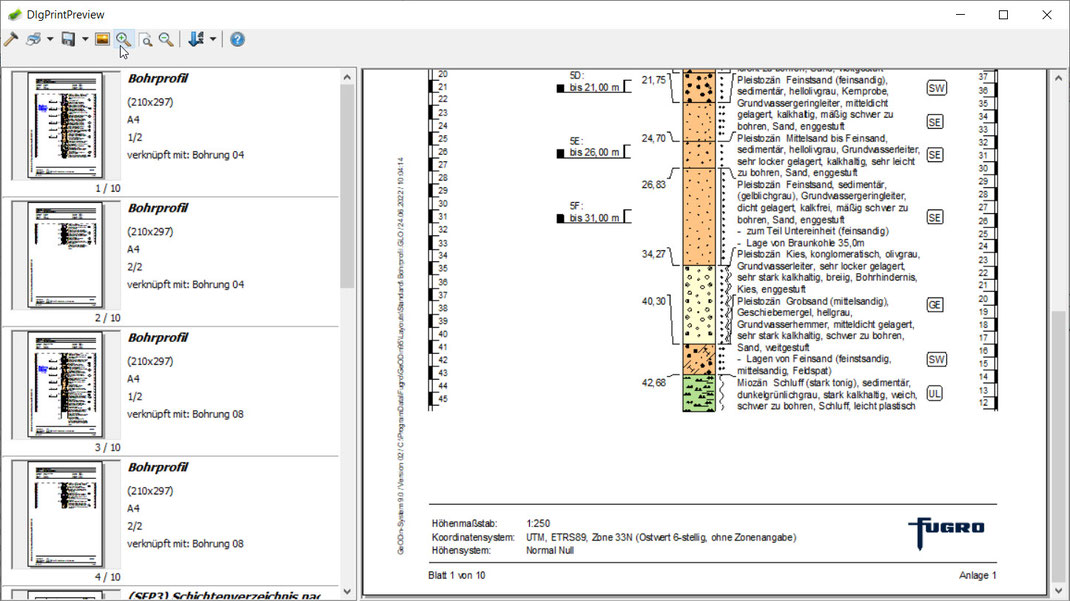Click 'verknüpft mit: Bohrung 04' on first entry
This screenshot has width=1070, height=601.
point(186,155)
